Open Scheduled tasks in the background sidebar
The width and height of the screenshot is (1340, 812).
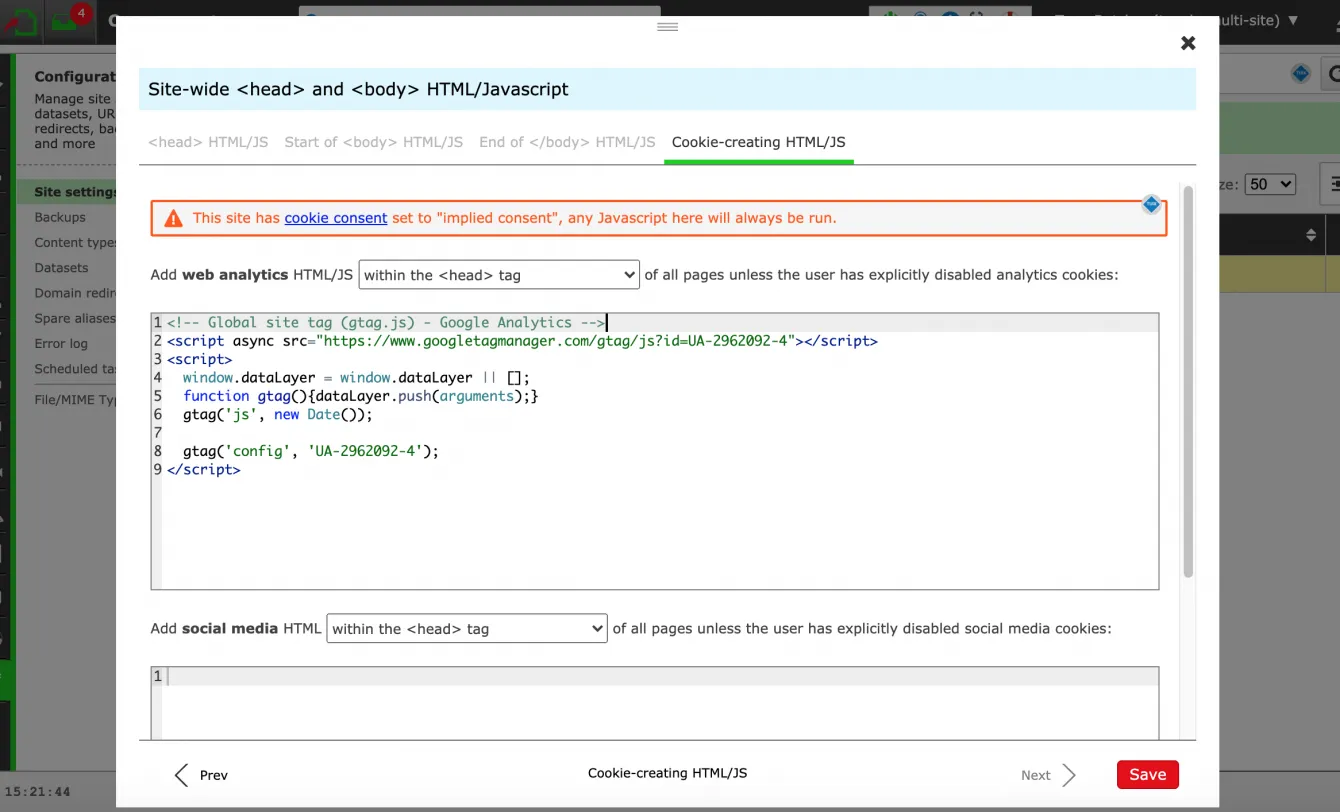tap(75, 369)
